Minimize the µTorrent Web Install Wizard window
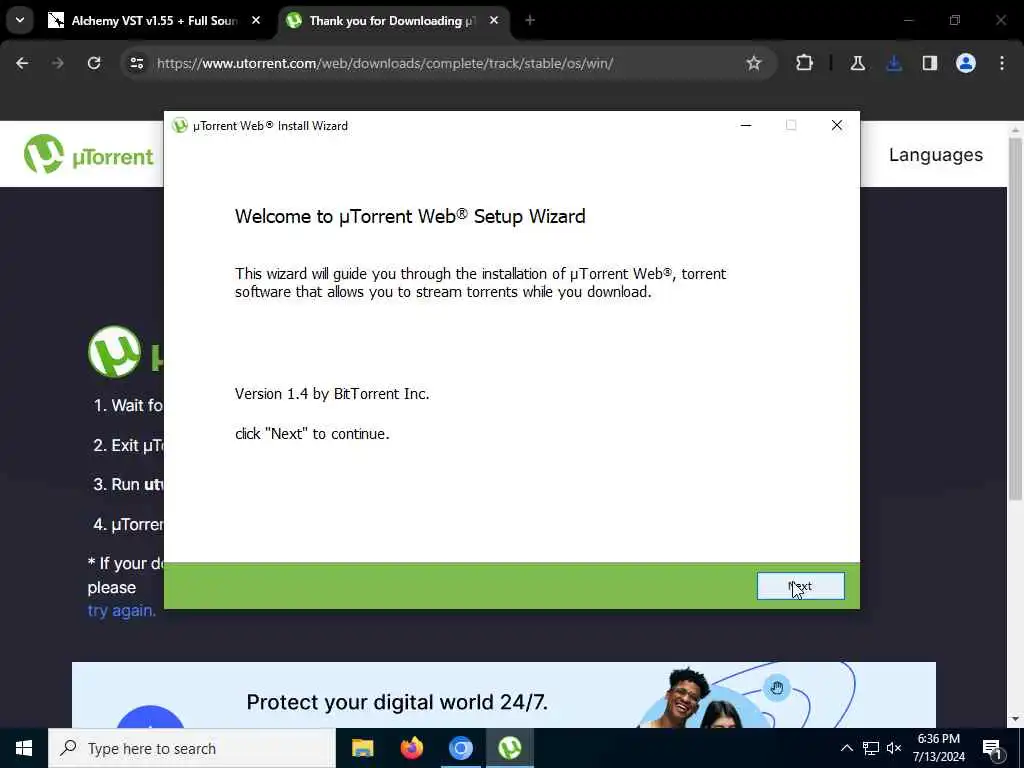The width and height of the screenshot is (1024, 768). pyautogui.click(x=746, y=125)
